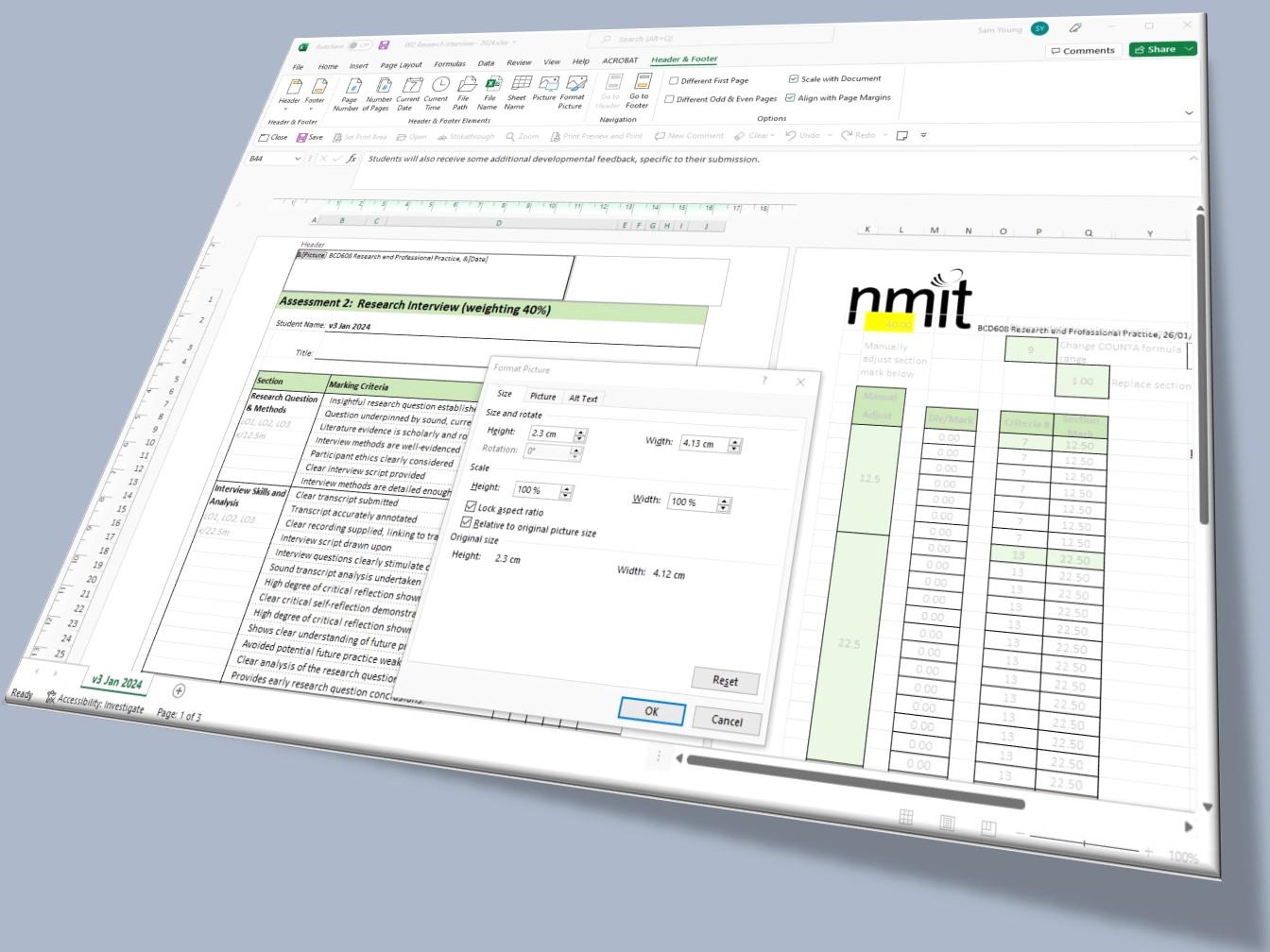Click the Zoom command in the quick access toolbar
The image size is (1270, 952).
523,136
